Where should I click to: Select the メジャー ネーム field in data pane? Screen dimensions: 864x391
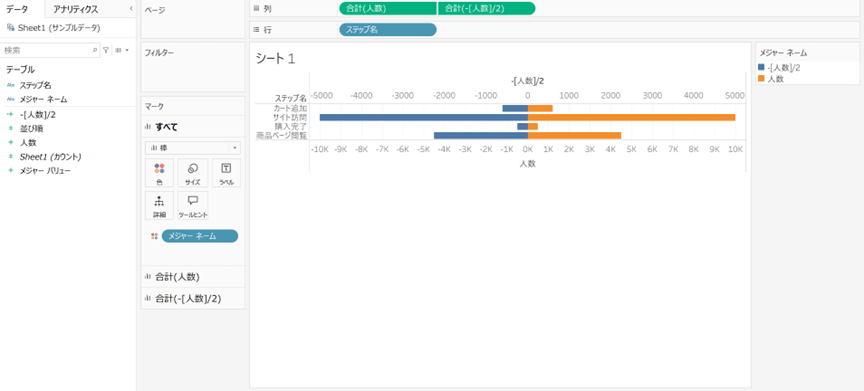pos(44,99)
